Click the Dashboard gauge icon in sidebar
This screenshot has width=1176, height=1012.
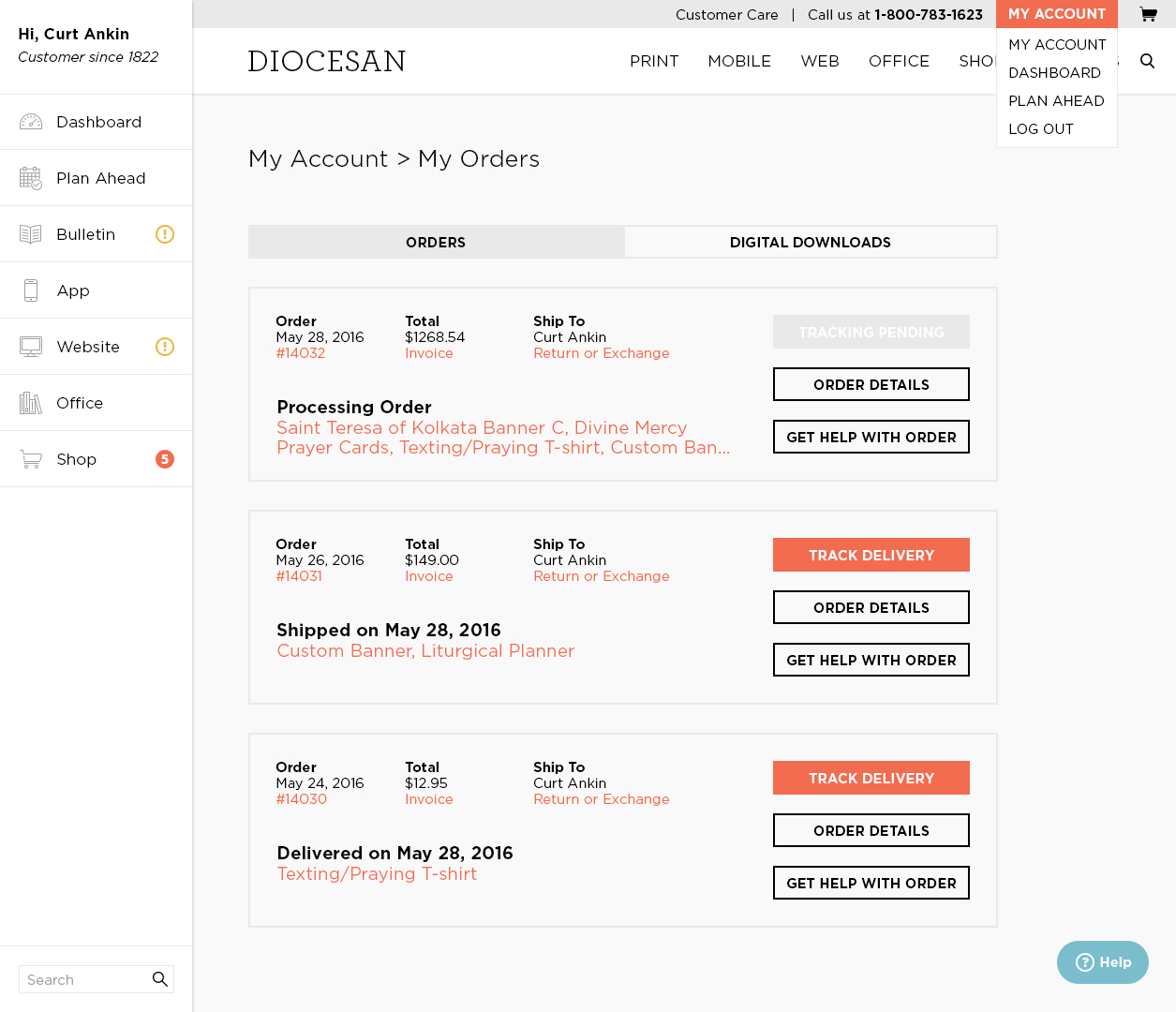click(x=31, y=122)
